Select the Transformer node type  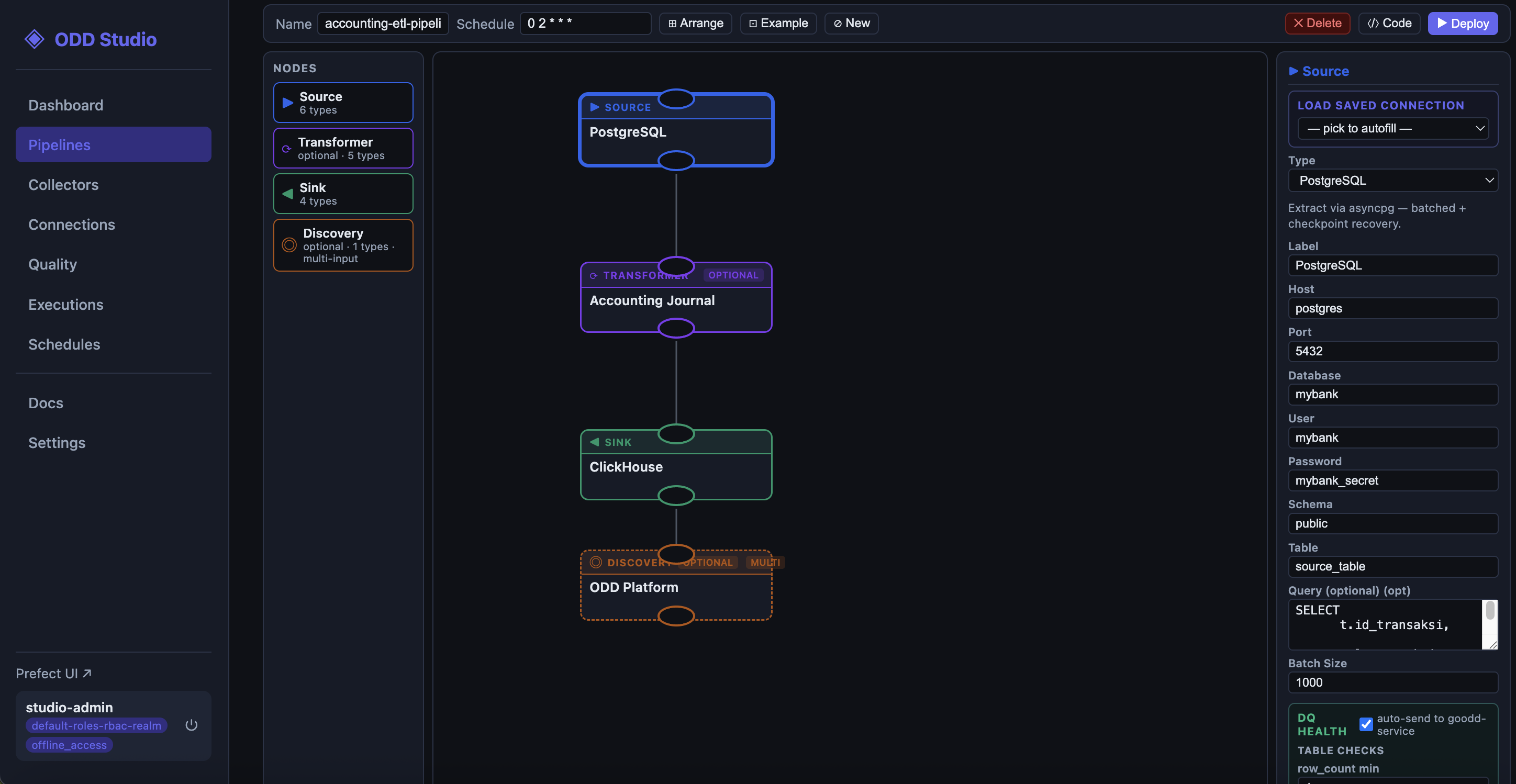(343, 147)
